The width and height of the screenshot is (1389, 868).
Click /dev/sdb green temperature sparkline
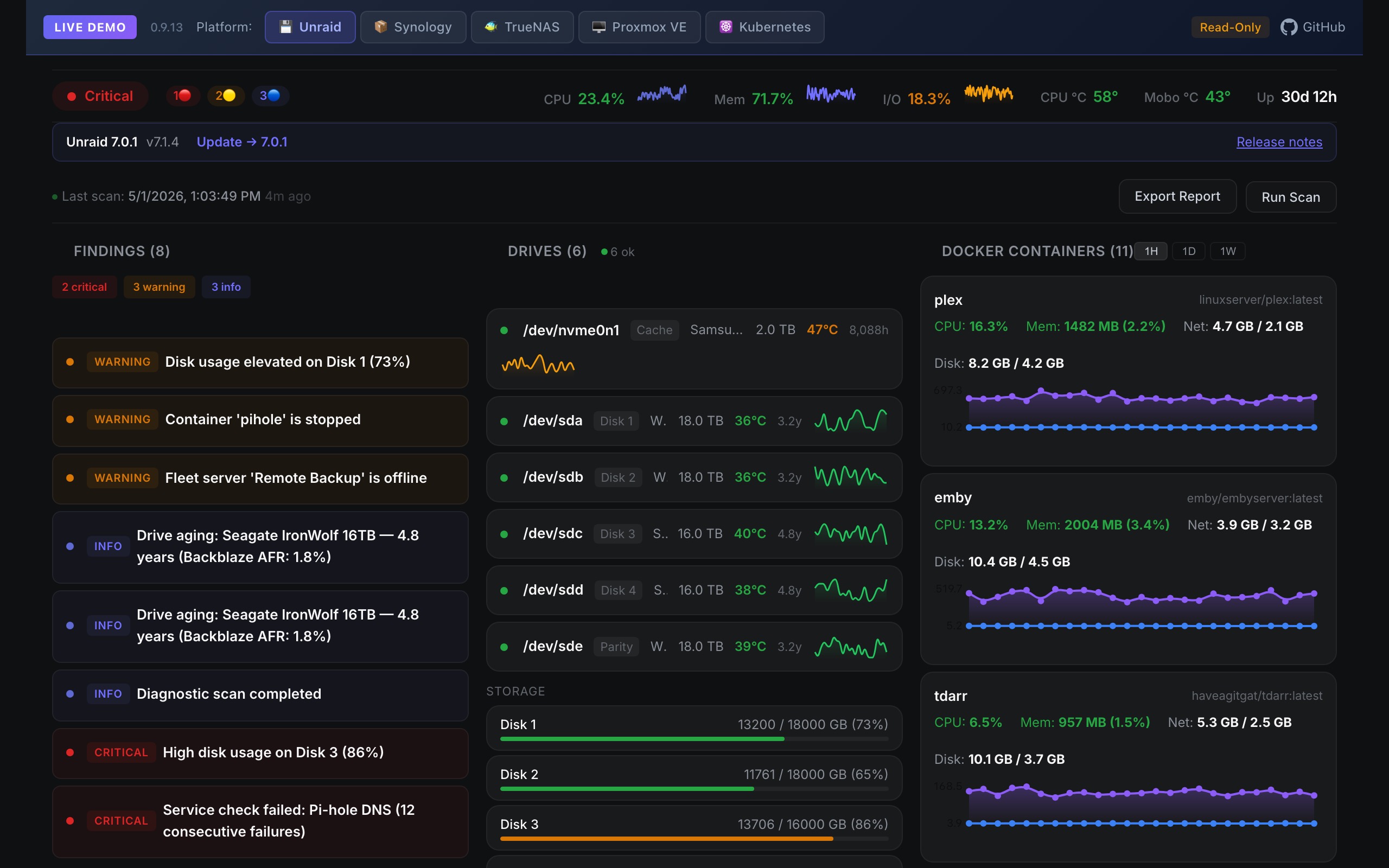click(x=851, y=476)
